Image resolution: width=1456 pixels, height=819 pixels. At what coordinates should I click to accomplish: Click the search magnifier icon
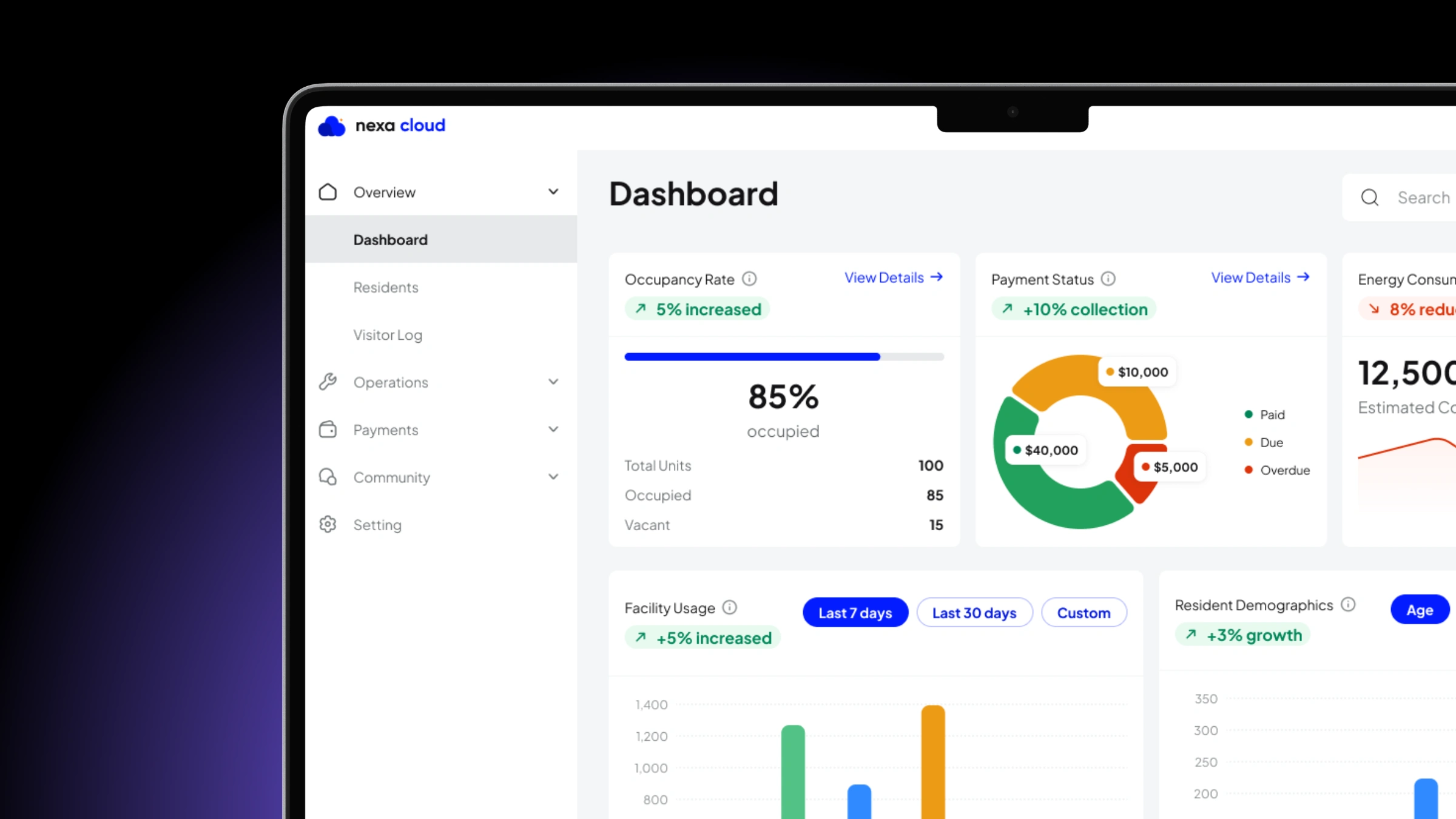[x=1369, y=198]
